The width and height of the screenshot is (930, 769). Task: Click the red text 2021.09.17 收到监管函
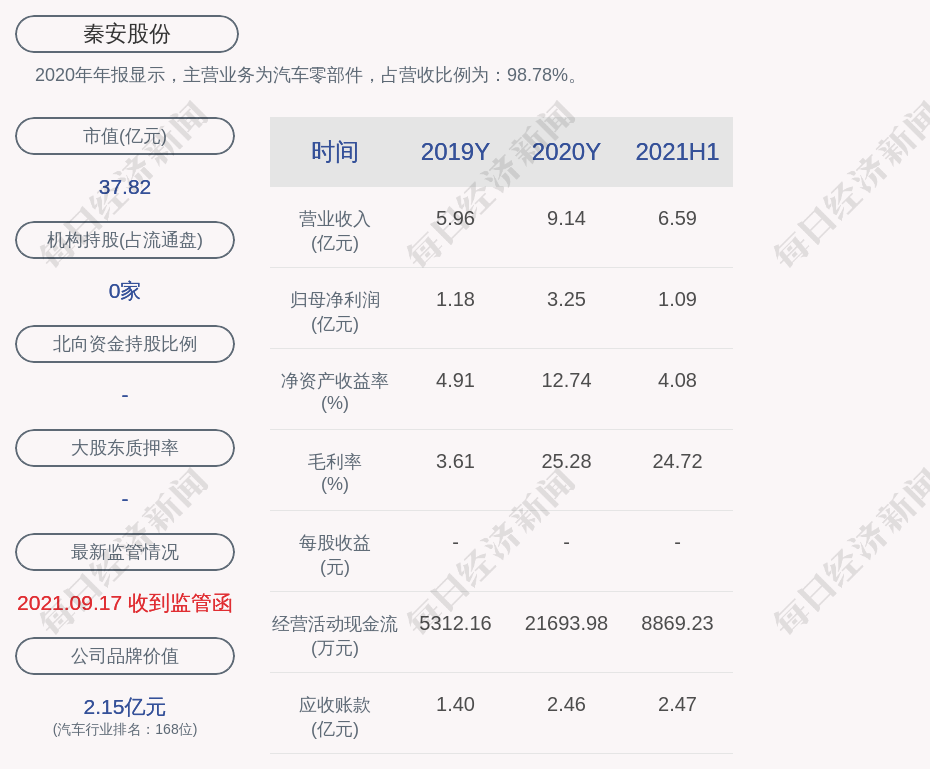tap(125, 603)
